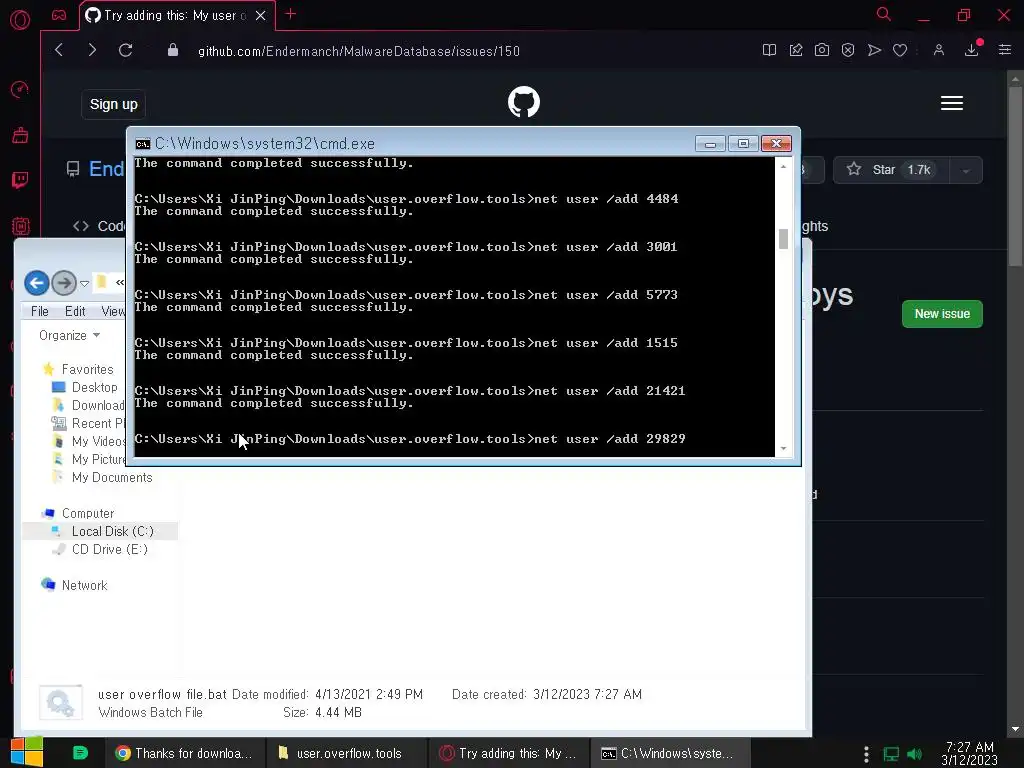The image size is (1024, 768).
Task: Click the cmd scrollbar up arrow
Action: coord(783,167)
